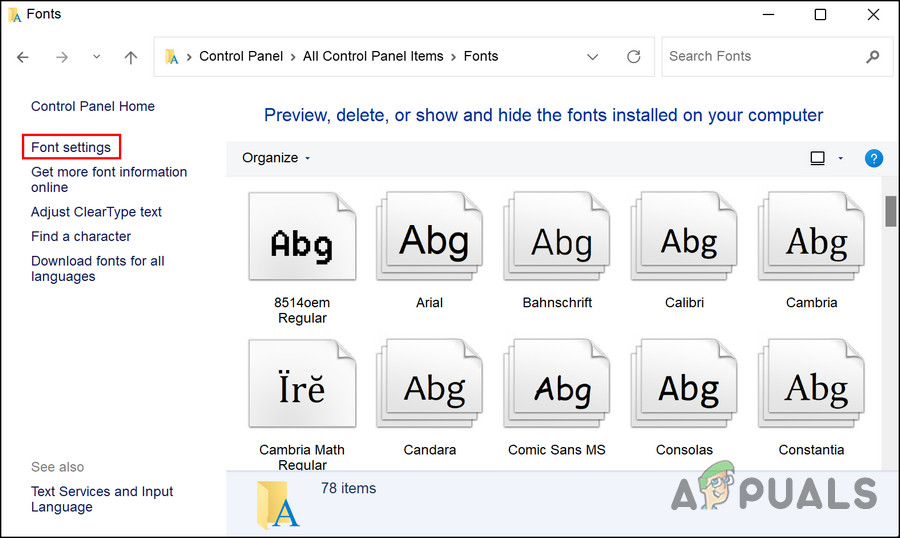
Task: Select the Comic Sans MS font icon
Action: coord(557,384)
